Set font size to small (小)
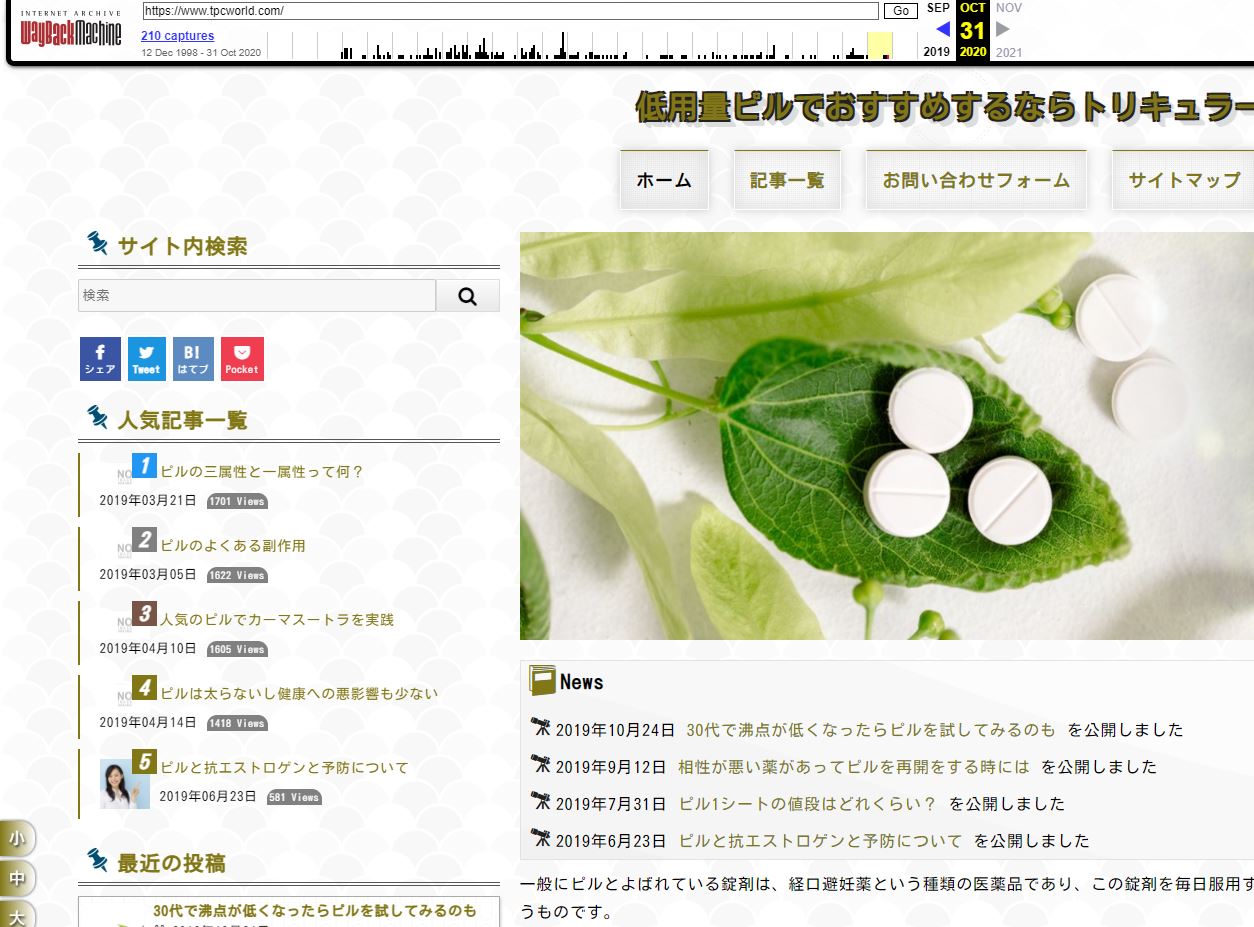Screen dimensions: 1254x927 17,838
